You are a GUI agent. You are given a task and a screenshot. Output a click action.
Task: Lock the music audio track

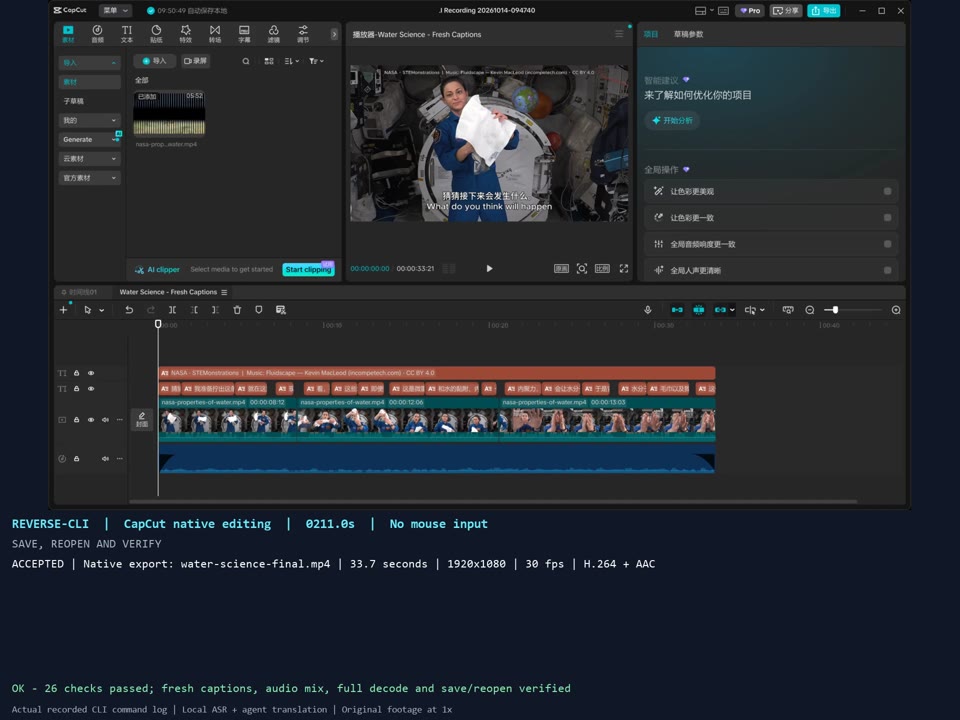(x=77, y=459)
